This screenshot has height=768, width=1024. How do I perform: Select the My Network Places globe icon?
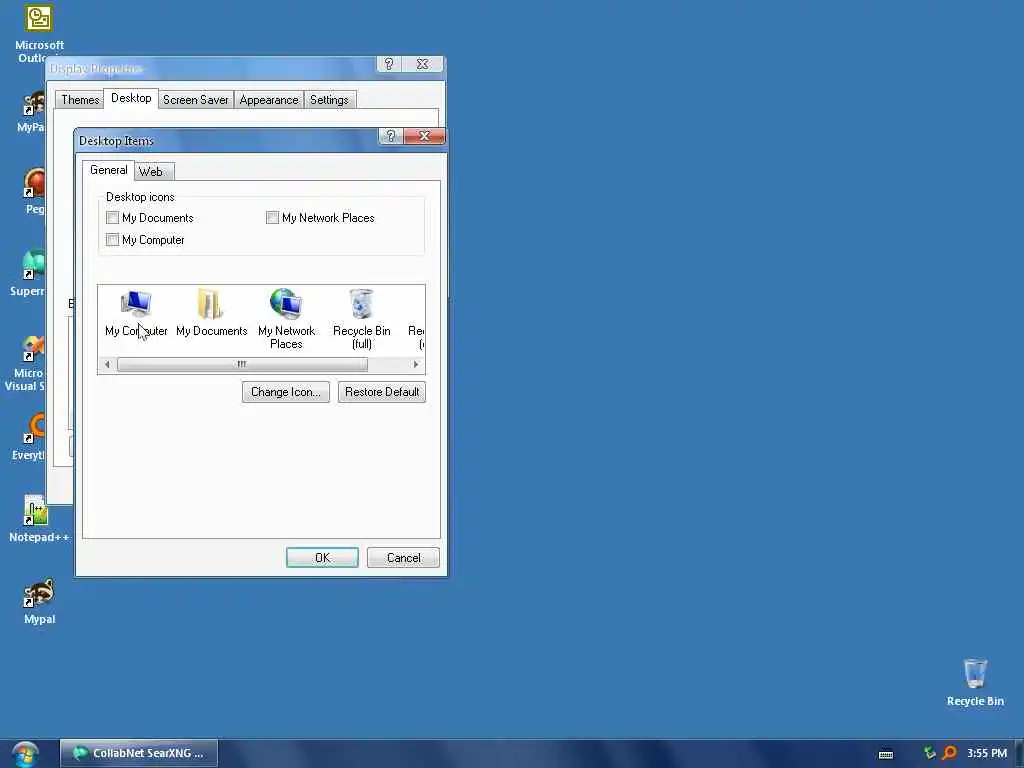pyautogui.click(x=286, y=319)
